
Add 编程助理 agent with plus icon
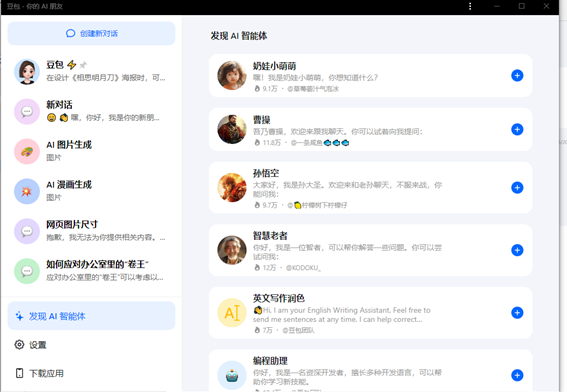click(x=517, y=375)
